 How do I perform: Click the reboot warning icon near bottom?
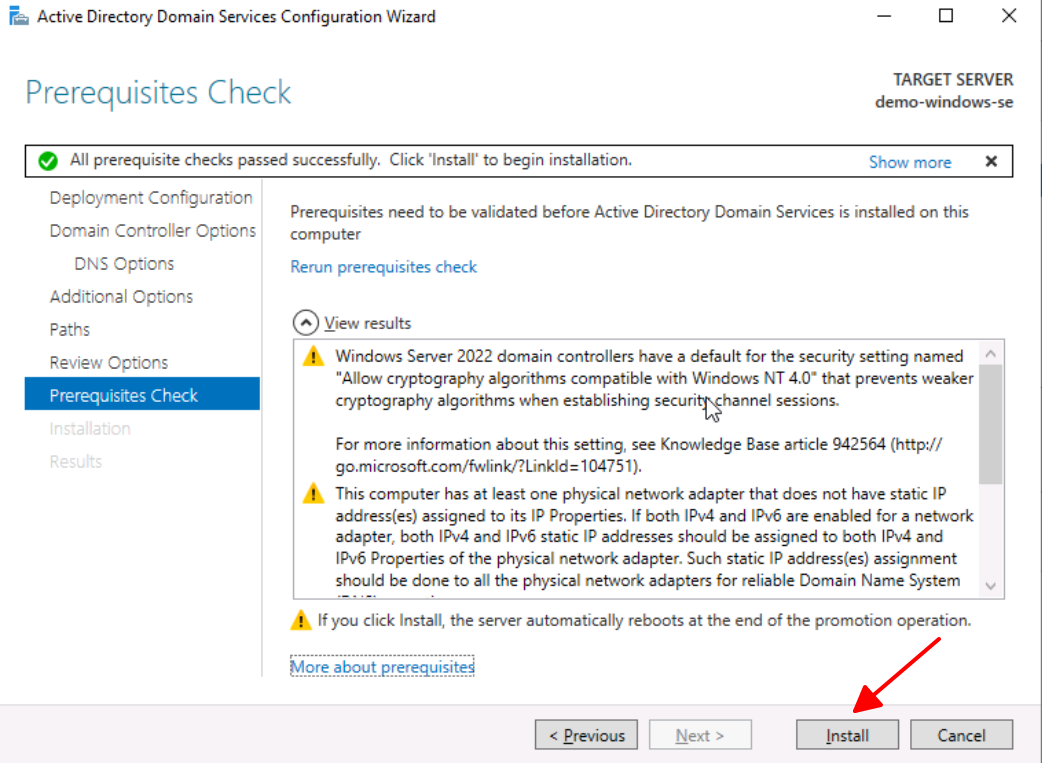point(300,621)
